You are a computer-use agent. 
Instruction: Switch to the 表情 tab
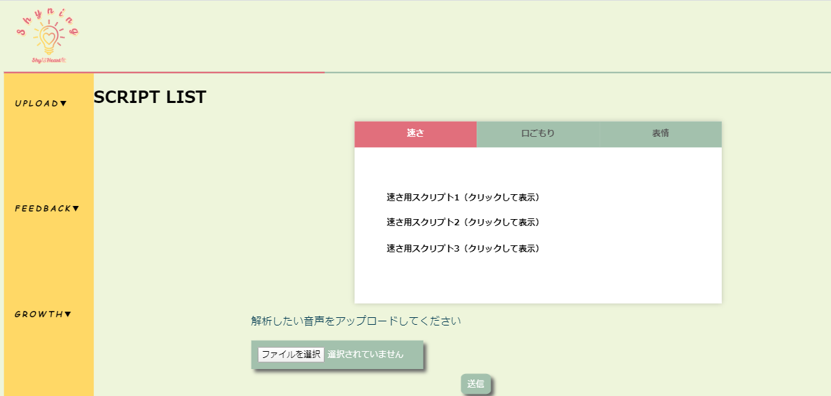(660, 134)
